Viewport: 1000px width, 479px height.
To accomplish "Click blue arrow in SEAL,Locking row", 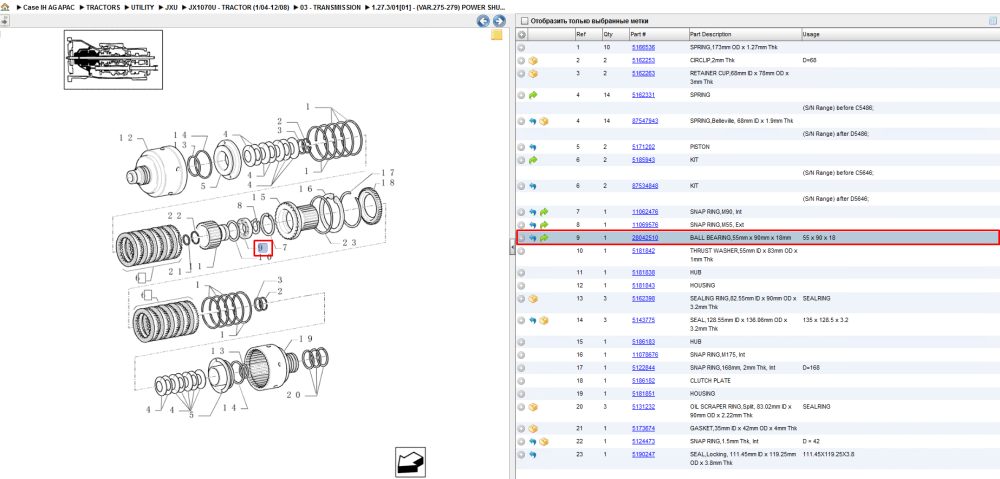I will click(533, 455).
